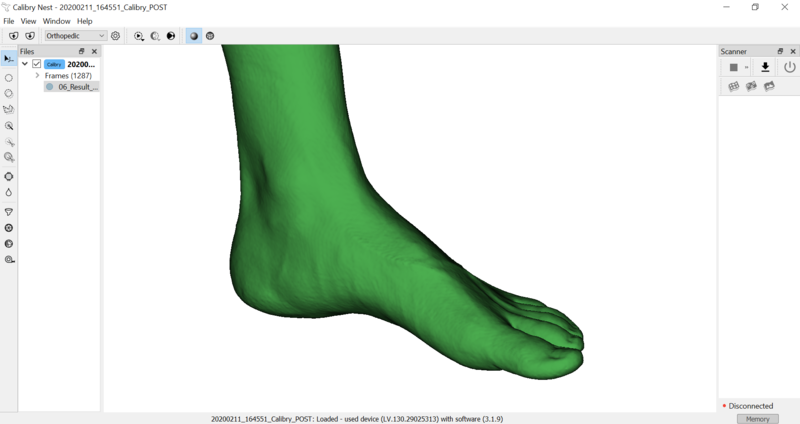Undock the Scanner panel with float button

coord(780,51)
